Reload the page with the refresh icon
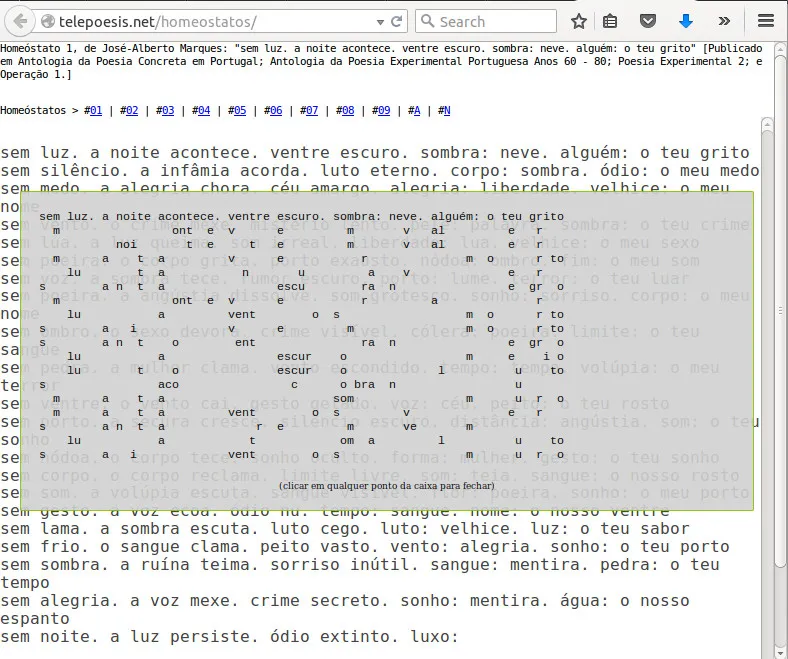The height and width of the screenshot is (659, 788). tap(397, 21)
